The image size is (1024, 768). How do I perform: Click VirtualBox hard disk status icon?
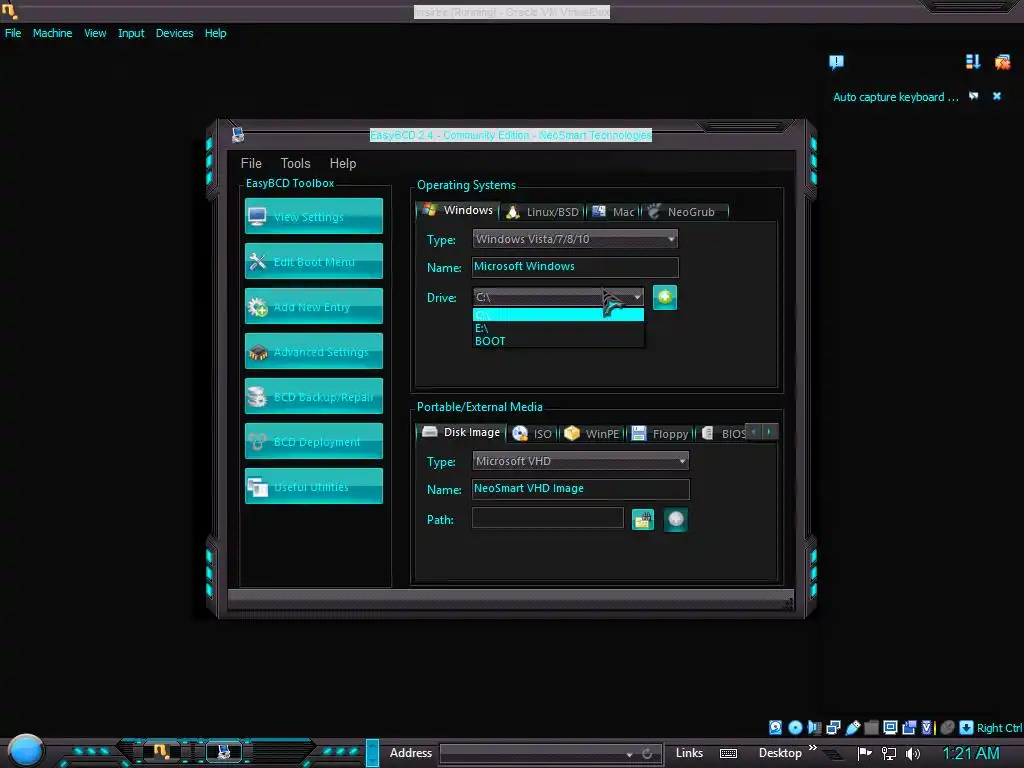775,728
